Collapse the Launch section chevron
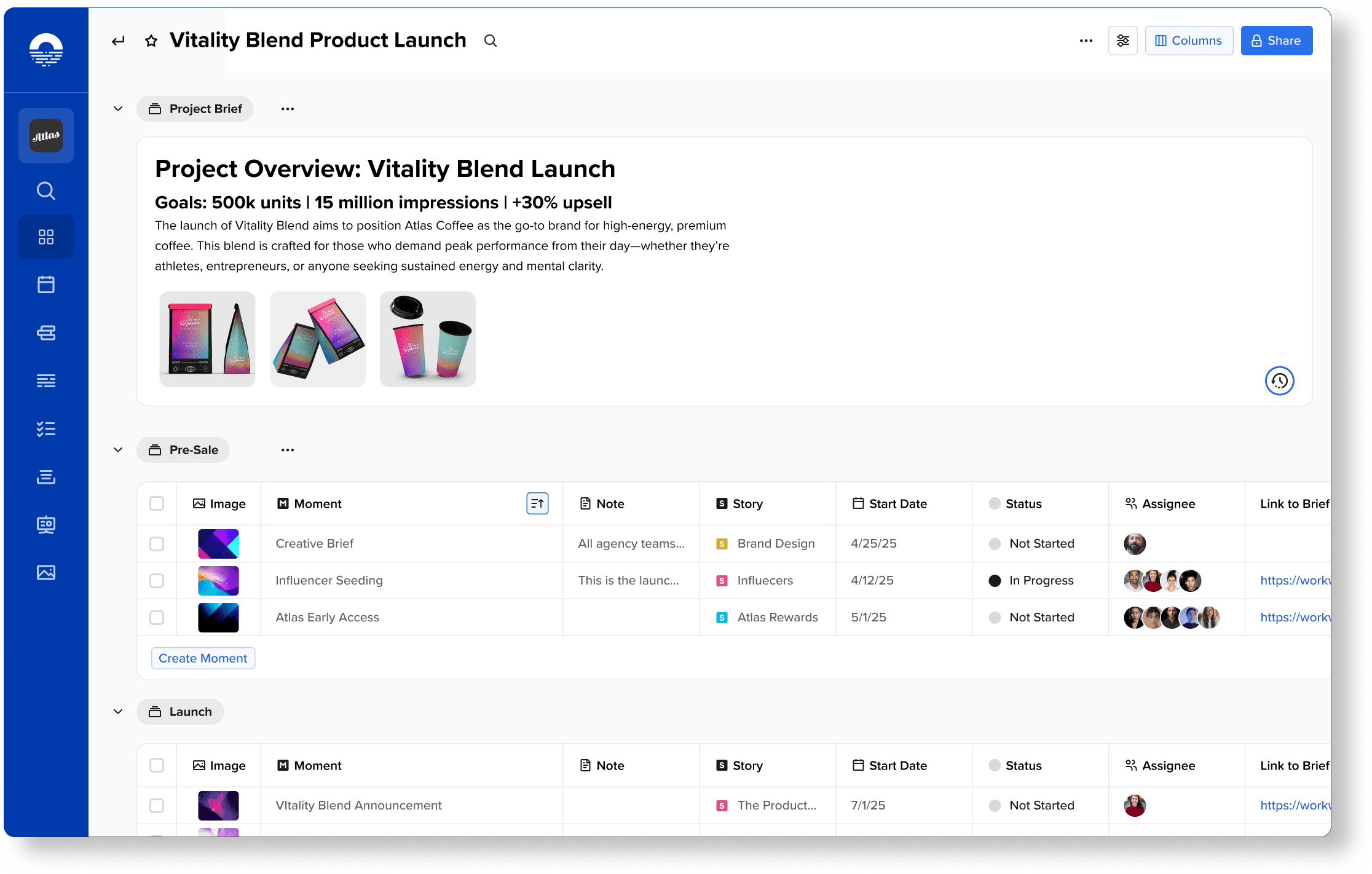 pos(118,712)
